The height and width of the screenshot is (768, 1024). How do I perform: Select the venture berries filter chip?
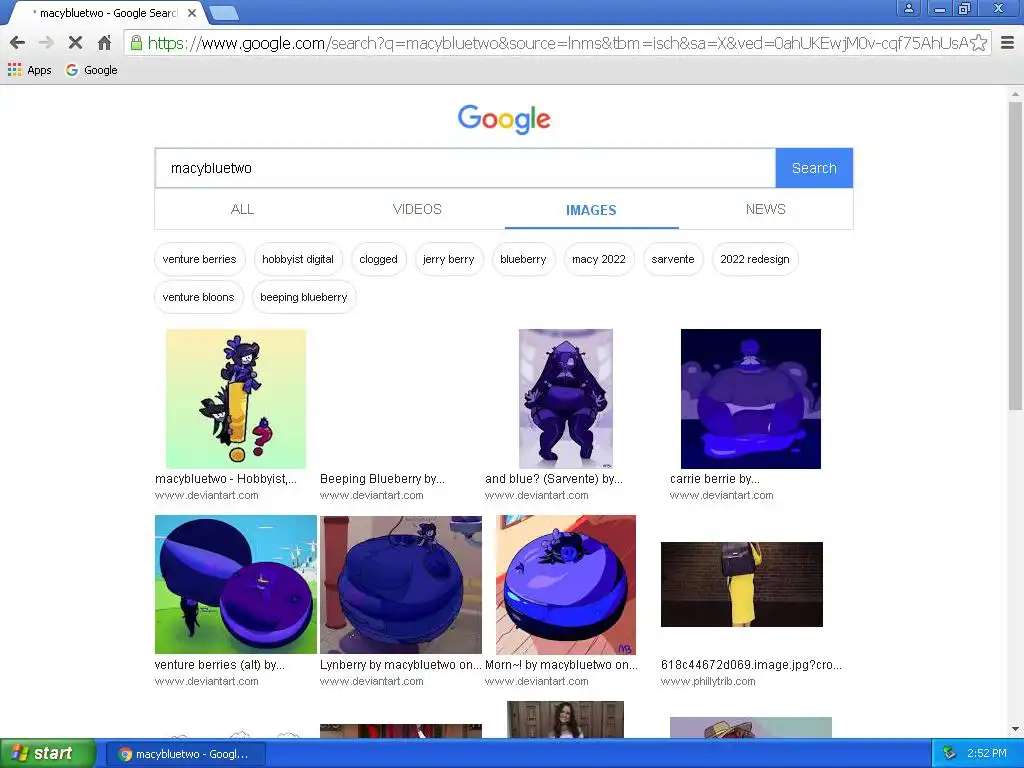coord(199,259)
